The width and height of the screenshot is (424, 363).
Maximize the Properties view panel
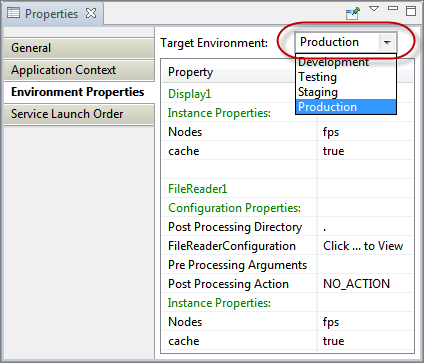pyautogui.click(x=411, y=11)
